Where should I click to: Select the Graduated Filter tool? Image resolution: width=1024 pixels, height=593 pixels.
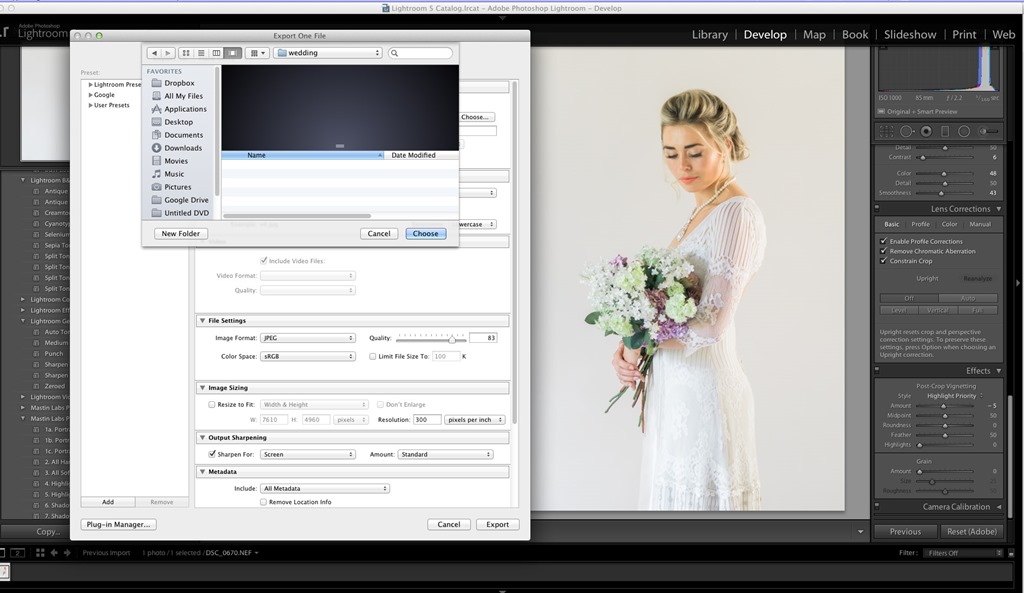pyautogui.click(x=945, y=131)
